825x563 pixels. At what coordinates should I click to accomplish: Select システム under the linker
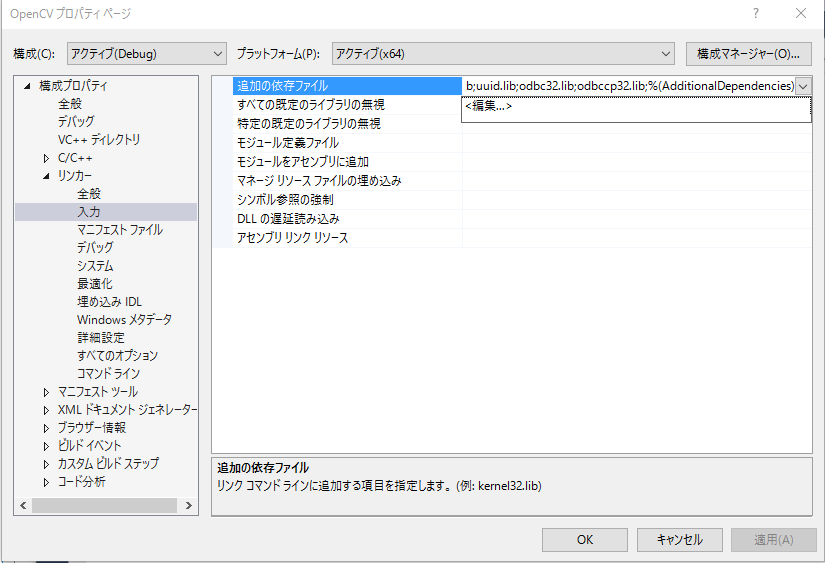[x=95, y=266]
